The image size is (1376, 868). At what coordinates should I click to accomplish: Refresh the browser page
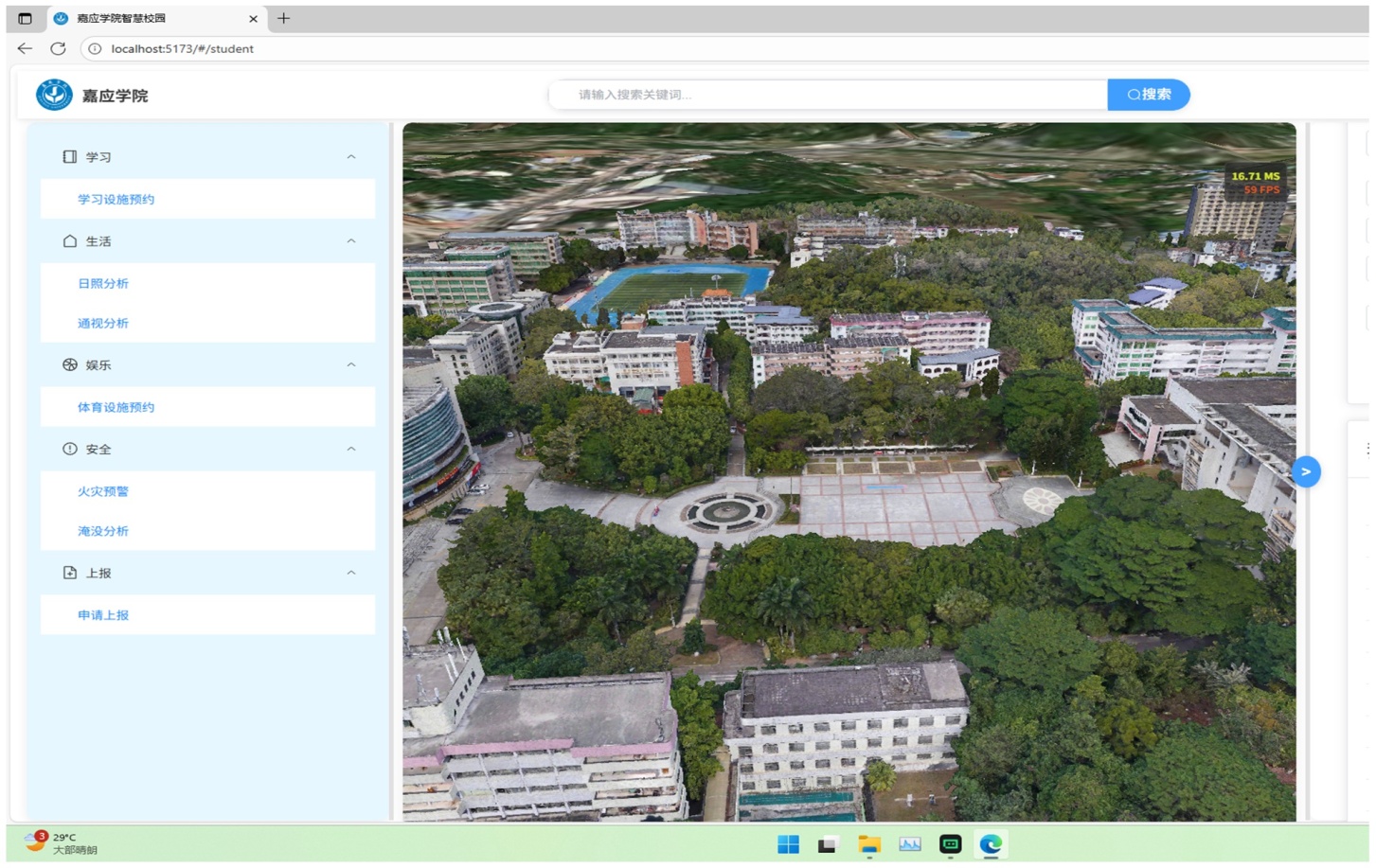pyautogui.click(x=58, y=48)
